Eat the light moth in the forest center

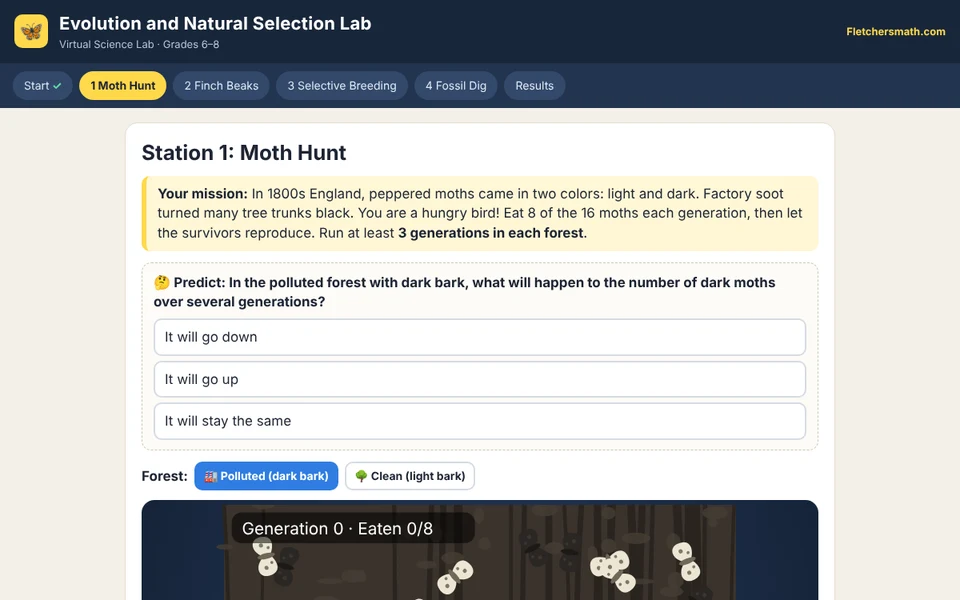tap(455, 577)
